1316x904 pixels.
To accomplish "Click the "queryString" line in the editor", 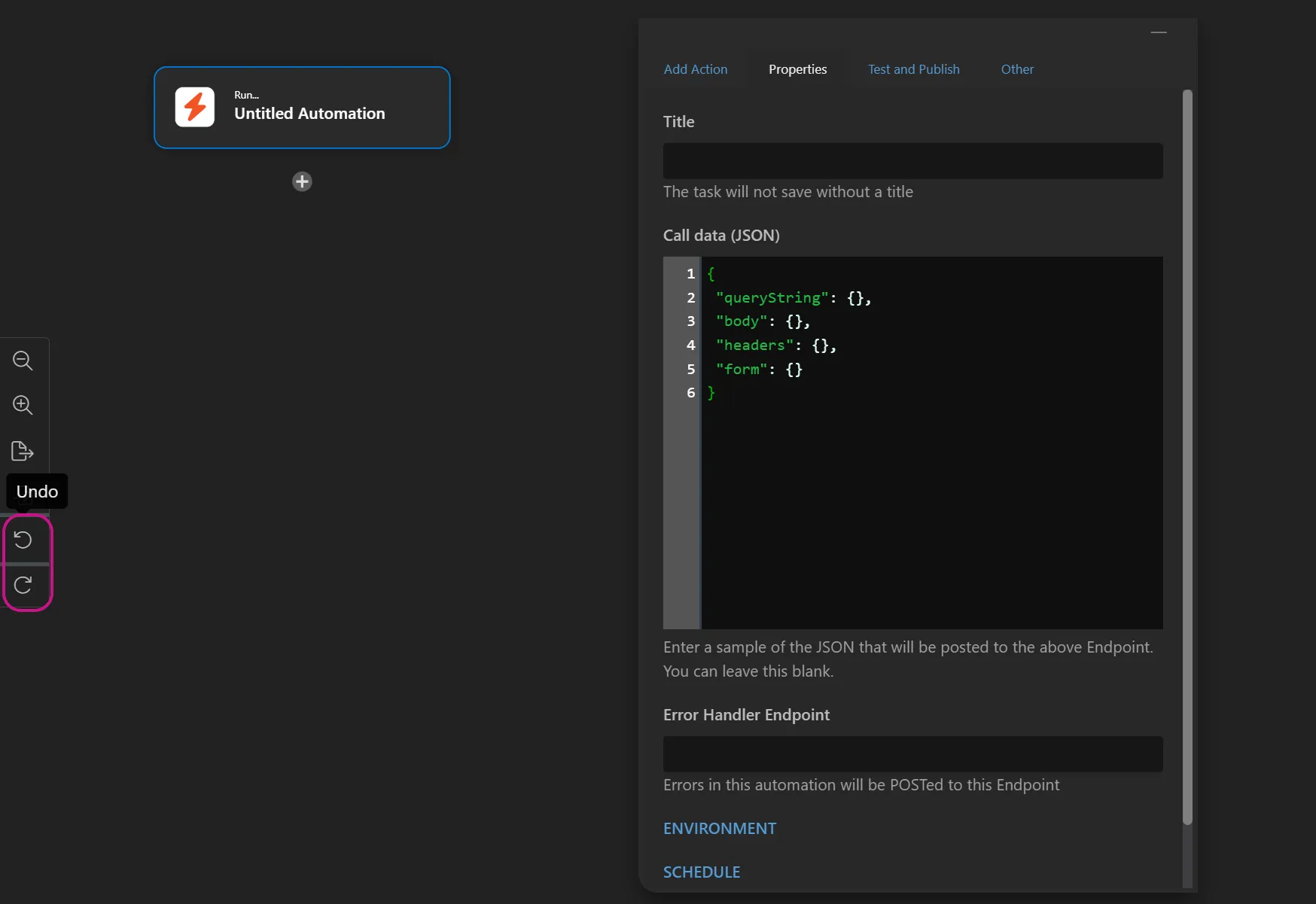I will coord(794,298).
